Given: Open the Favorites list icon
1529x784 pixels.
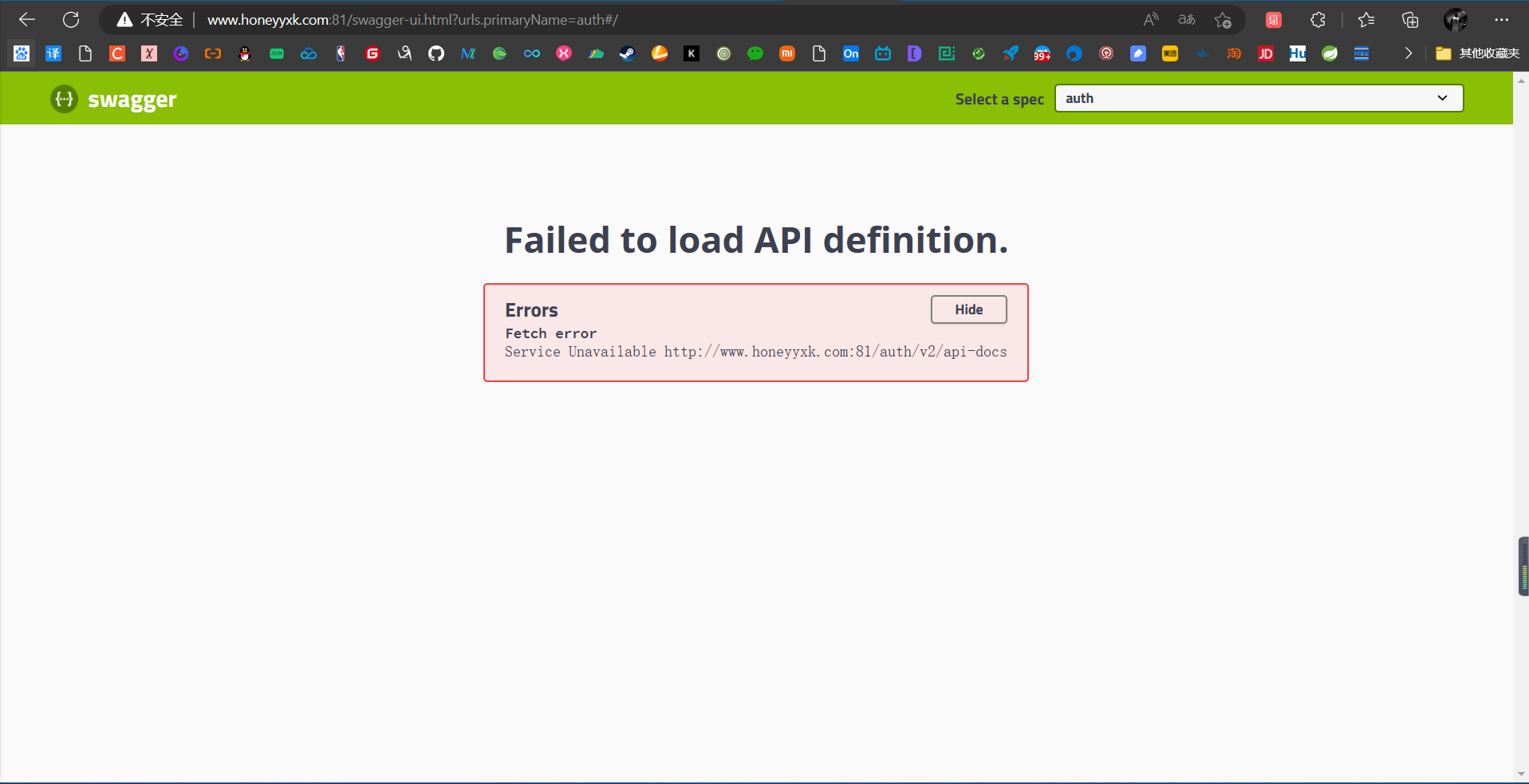Looking at the screenshot, I should pyautogui.click(x=1366, y=20).
